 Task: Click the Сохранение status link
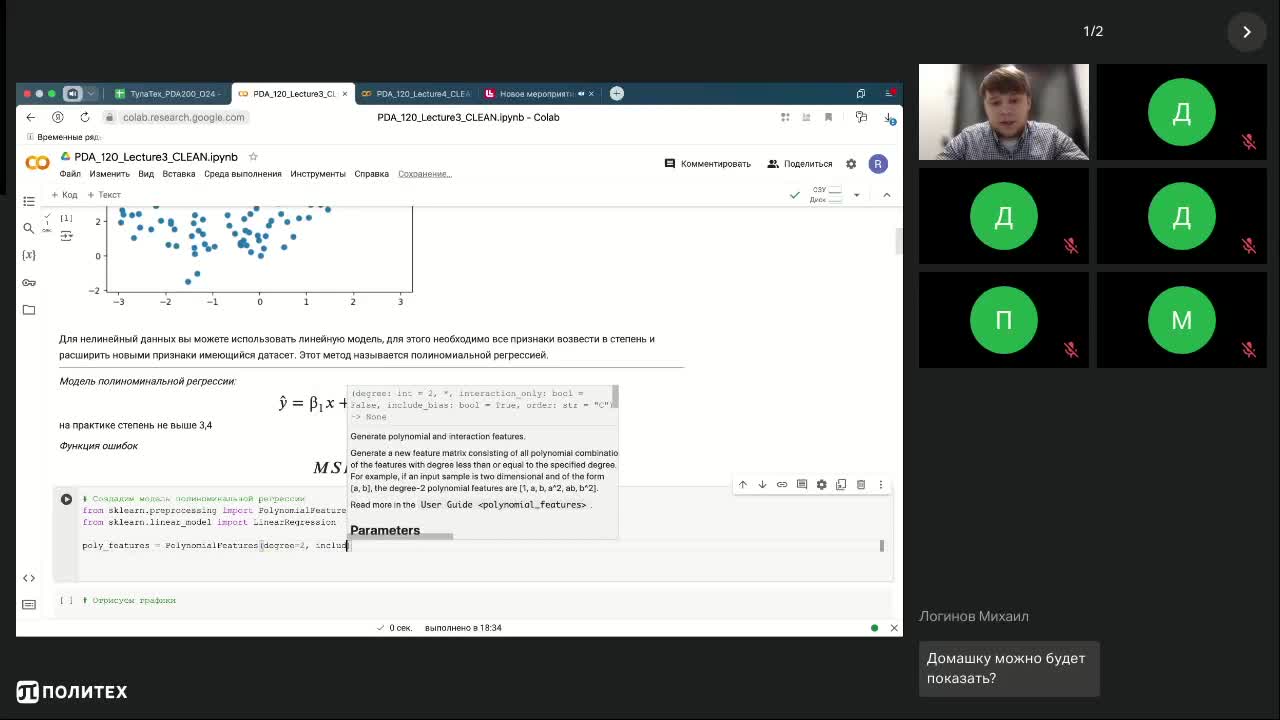tap(425, 174)
